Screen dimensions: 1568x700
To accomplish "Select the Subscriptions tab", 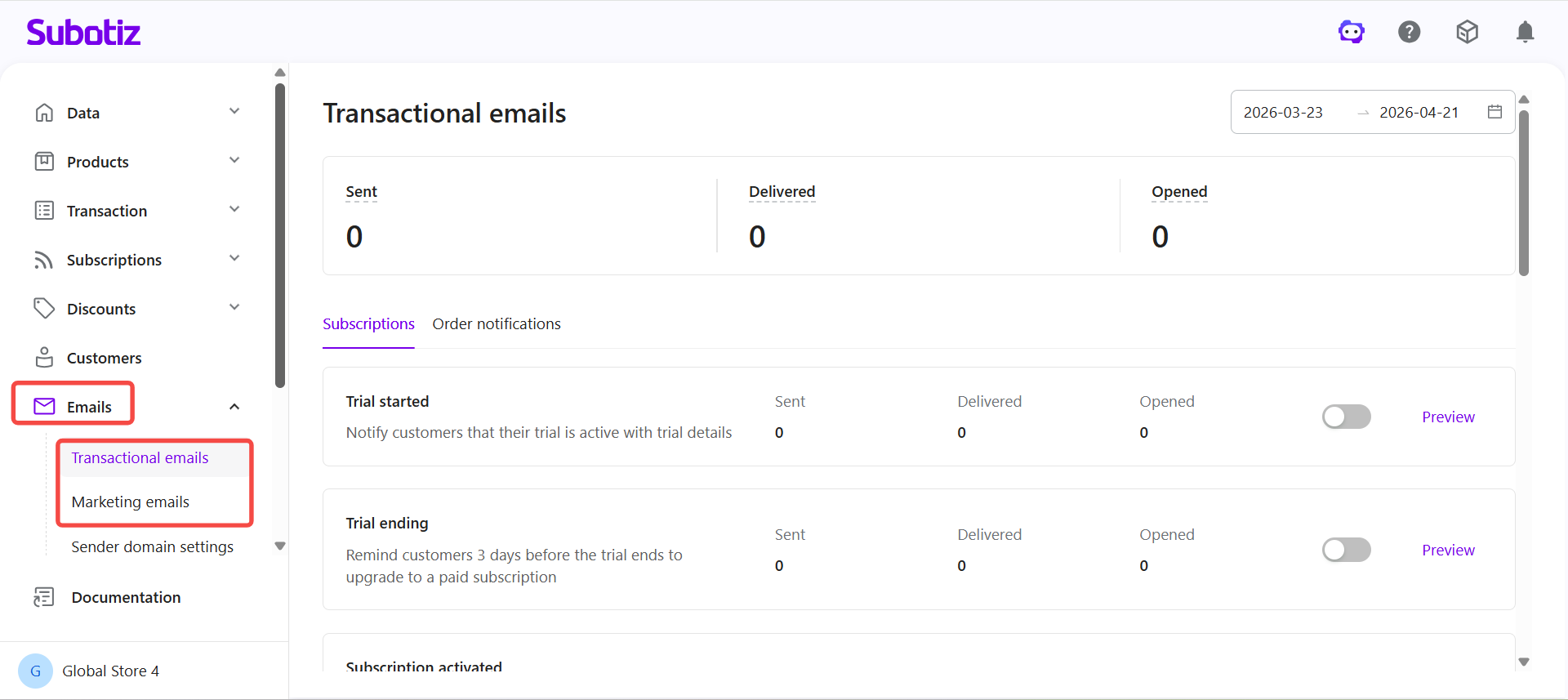I will click(x=368, y=324).
